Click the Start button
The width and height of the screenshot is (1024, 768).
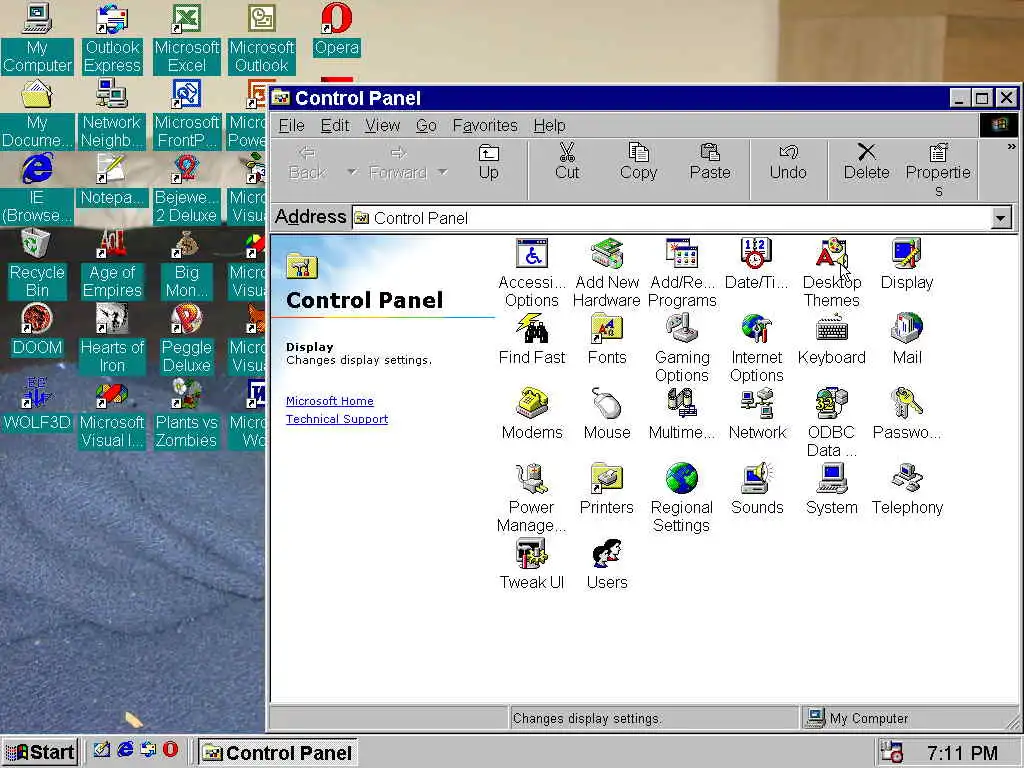tap(40, 752)
